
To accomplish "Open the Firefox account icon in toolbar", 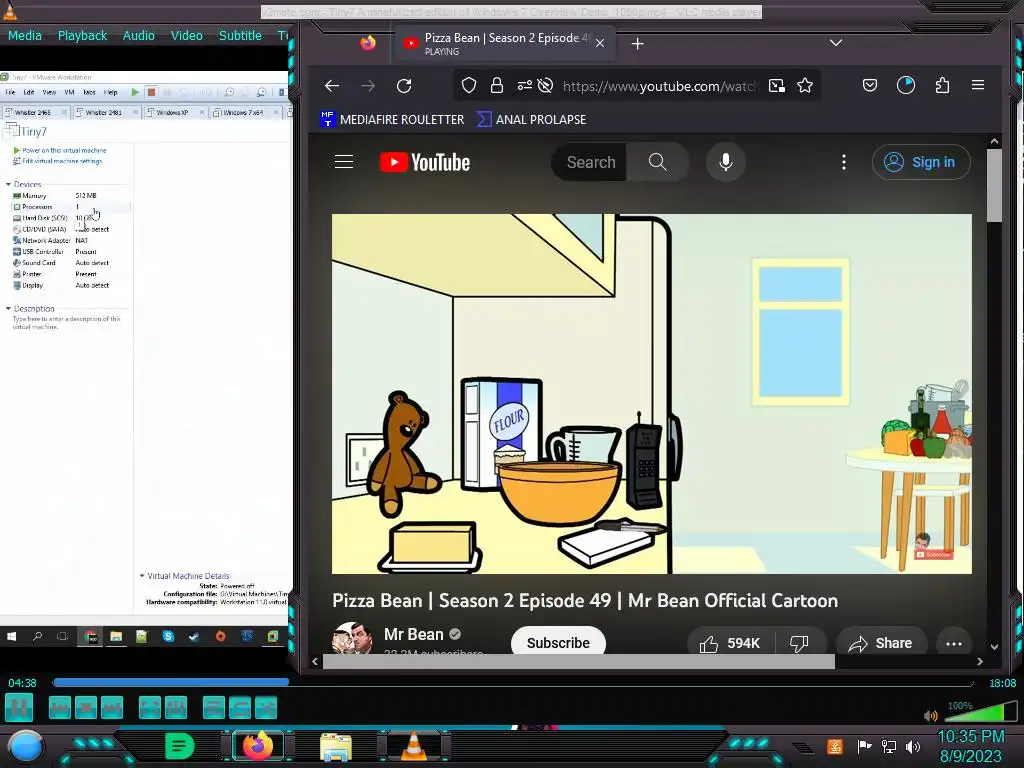I will [906, 86].
